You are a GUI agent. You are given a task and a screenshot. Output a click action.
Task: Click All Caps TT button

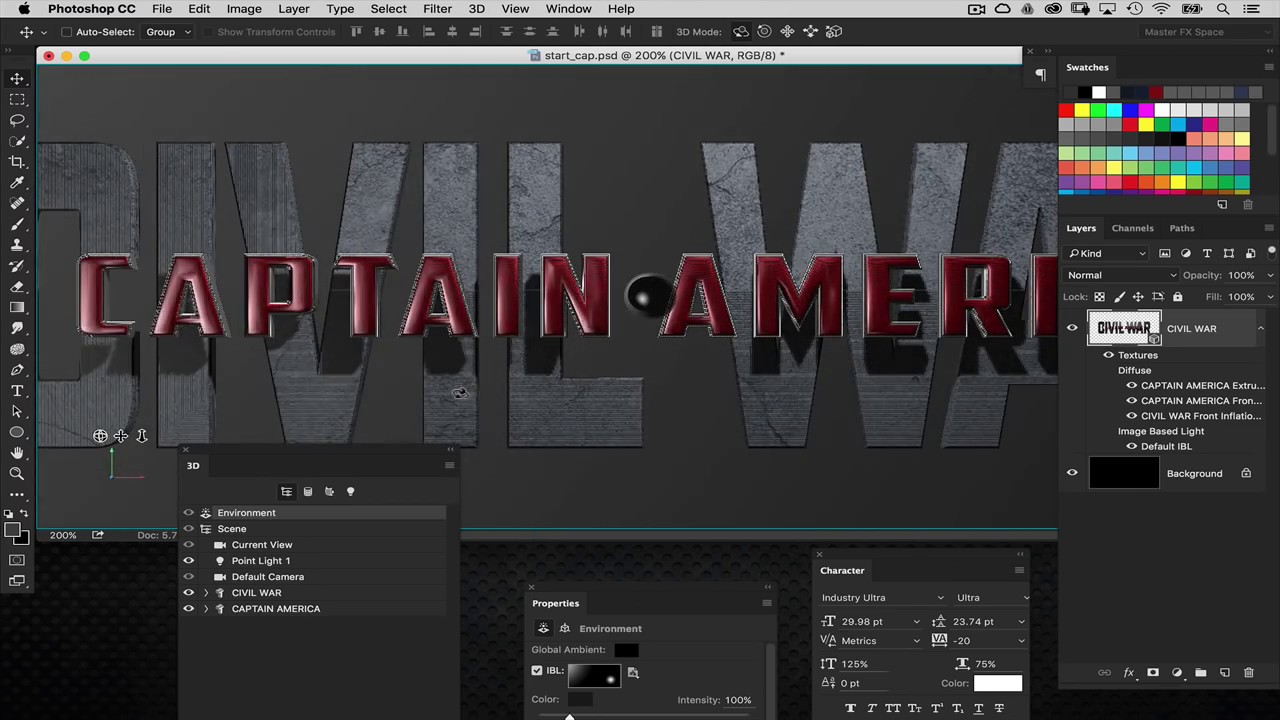click(892, 708)
